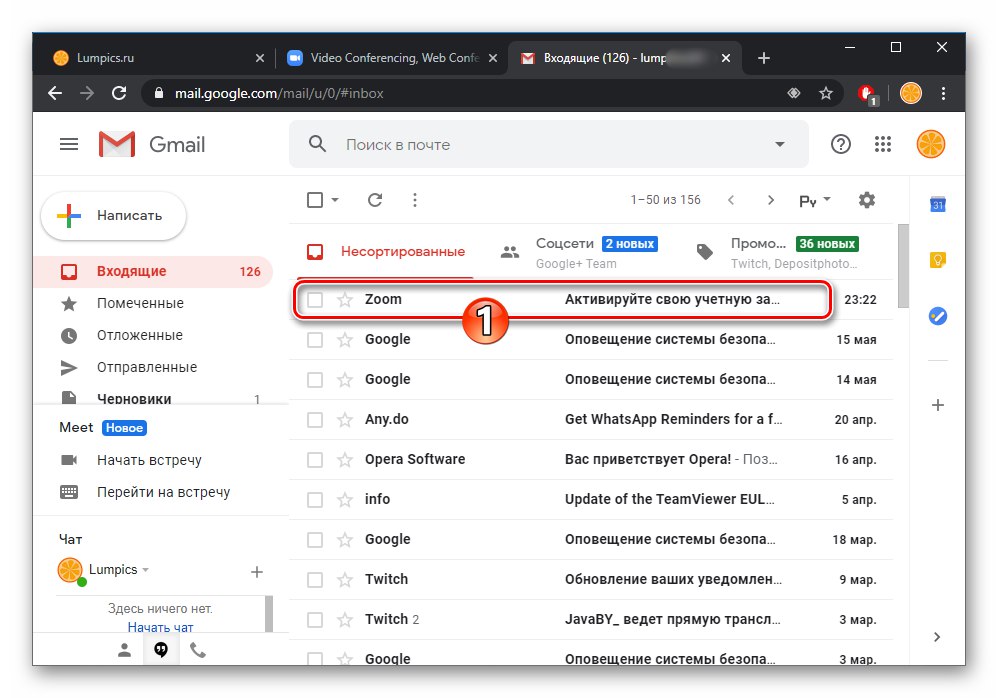This screenshot has height=698, width=998.
Task: Open the Gmail main menu hamburger icon
Action: (69, 144)
